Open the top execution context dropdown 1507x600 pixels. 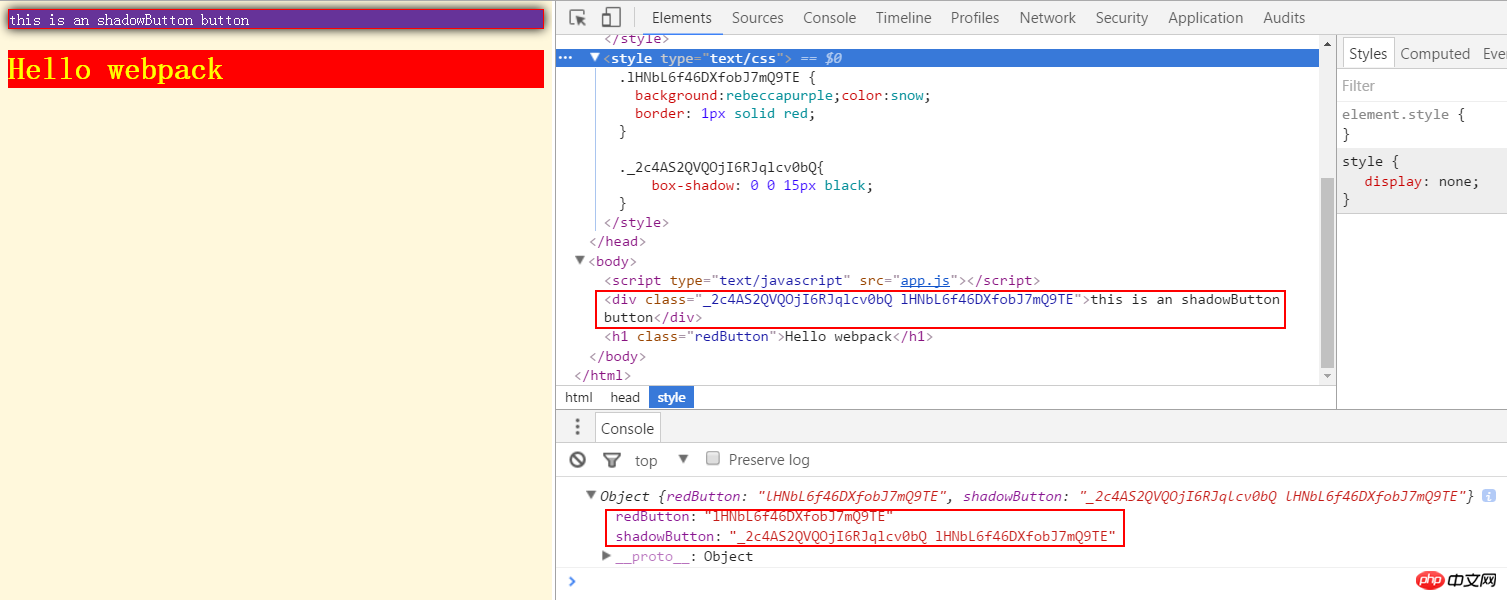point(683,459)
